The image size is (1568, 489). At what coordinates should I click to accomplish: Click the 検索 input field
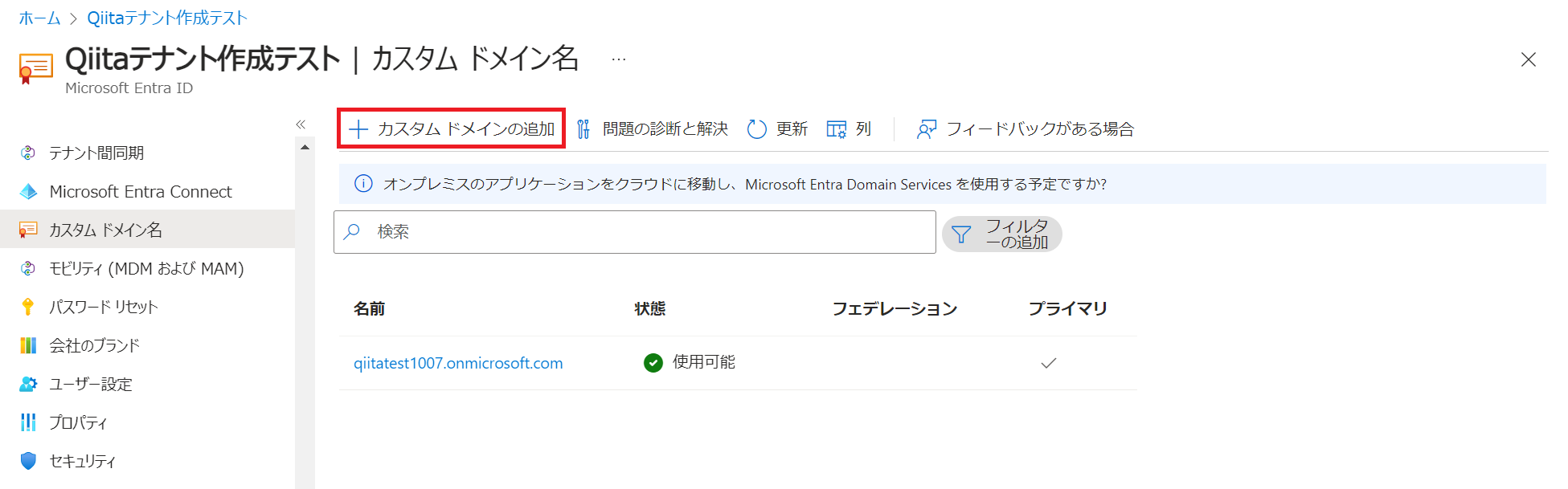(x=635, y=232)
